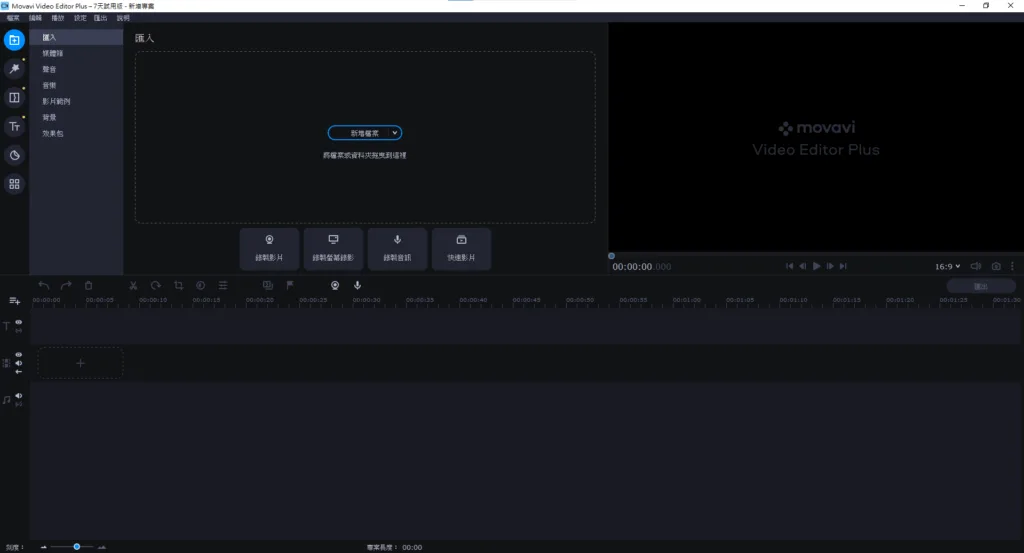The height and width of the screenshot is (553, 1024).
Task: Open the Help menu
Action: click(x=123, y=18)
